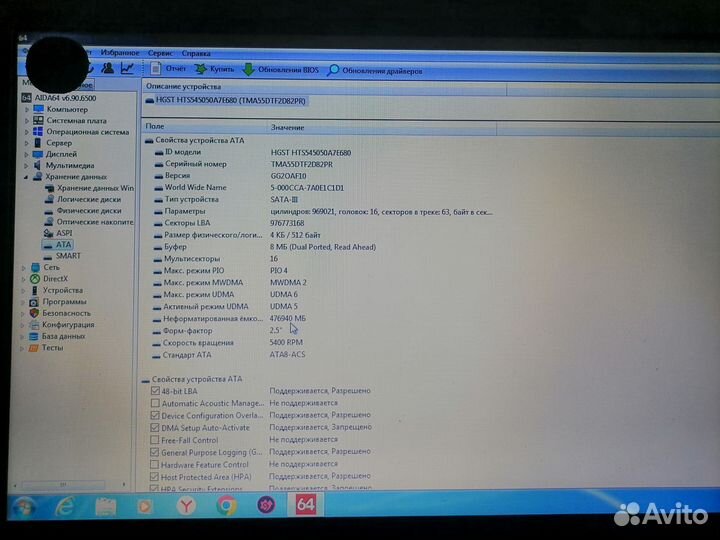The width and height of the screenshot is (720, 540).
Task: Click the graph chart toolbar icon
Action: [127, 68]
